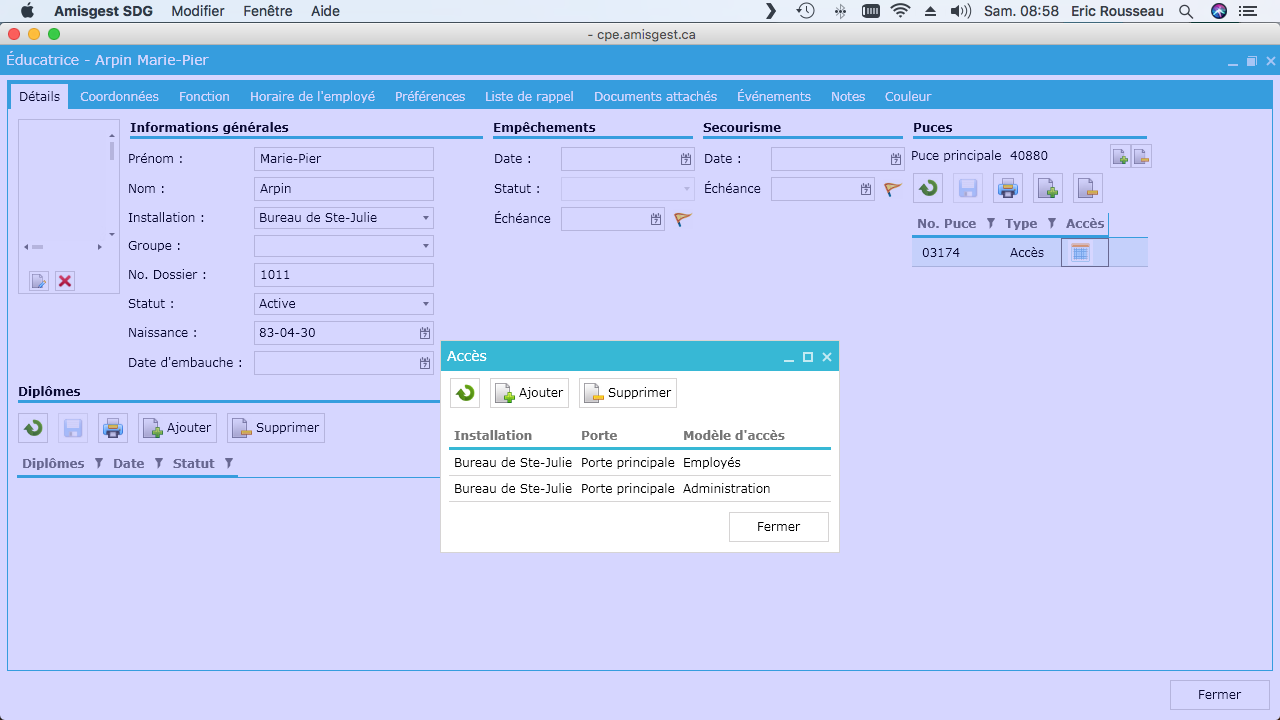
Task: Open access calendar icon for puce 03174
Action: [x=1080, y=253]
